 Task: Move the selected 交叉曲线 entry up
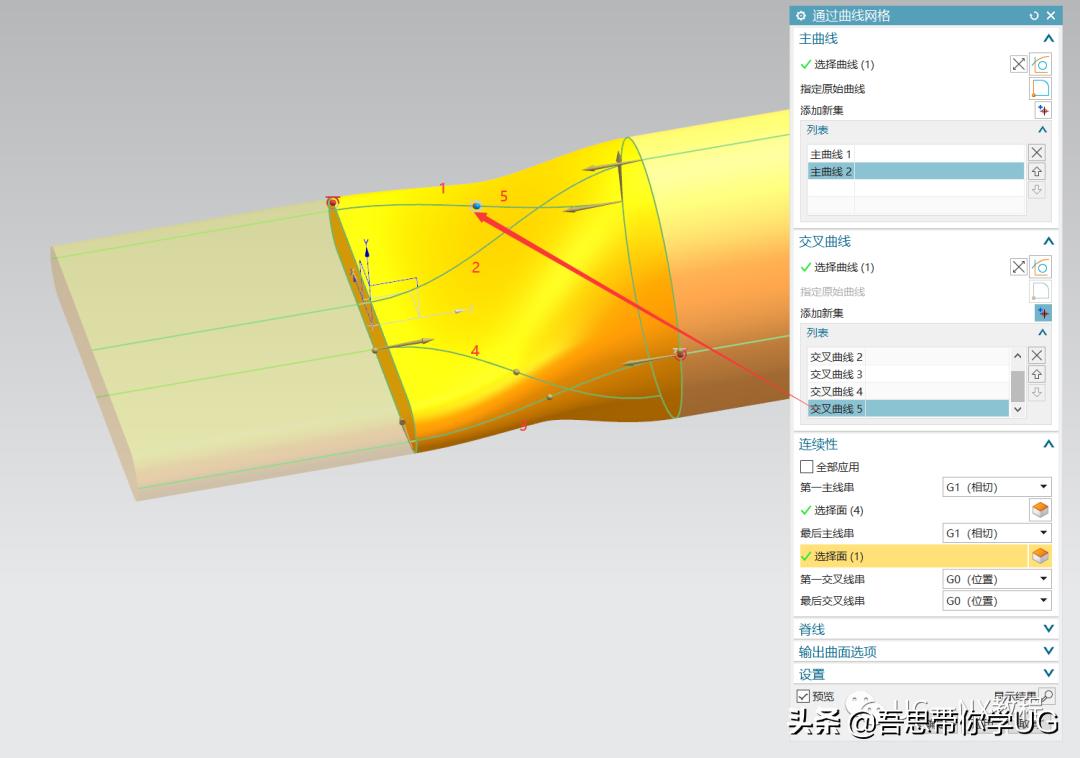(1037, 374)
